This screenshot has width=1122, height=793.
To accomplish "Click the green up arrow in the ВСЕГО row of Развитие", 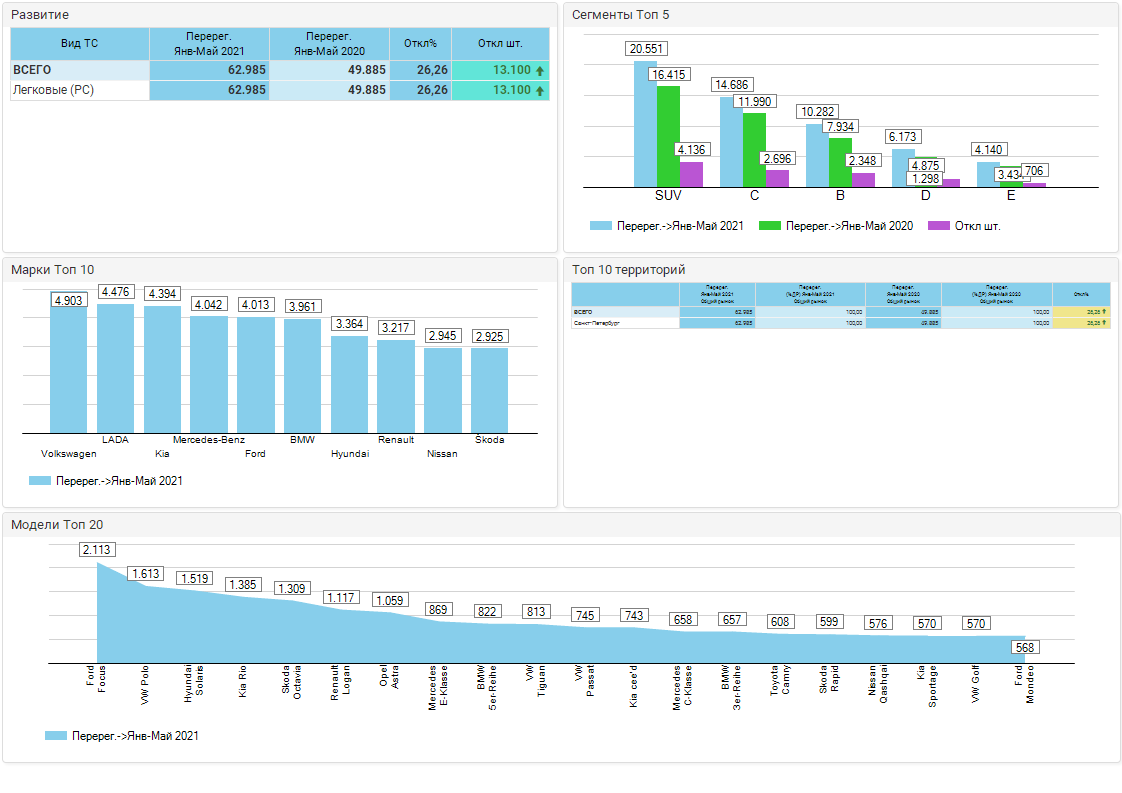I will 540,70.
